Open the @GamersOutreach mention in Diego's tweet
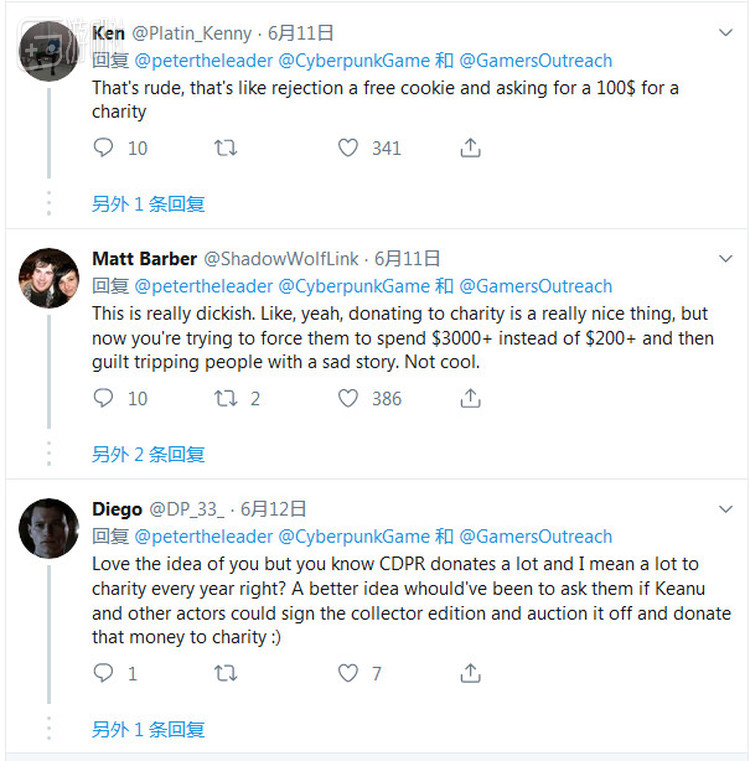Image resolution: width=750 pixels, height=761 pixels. (535, 536)
